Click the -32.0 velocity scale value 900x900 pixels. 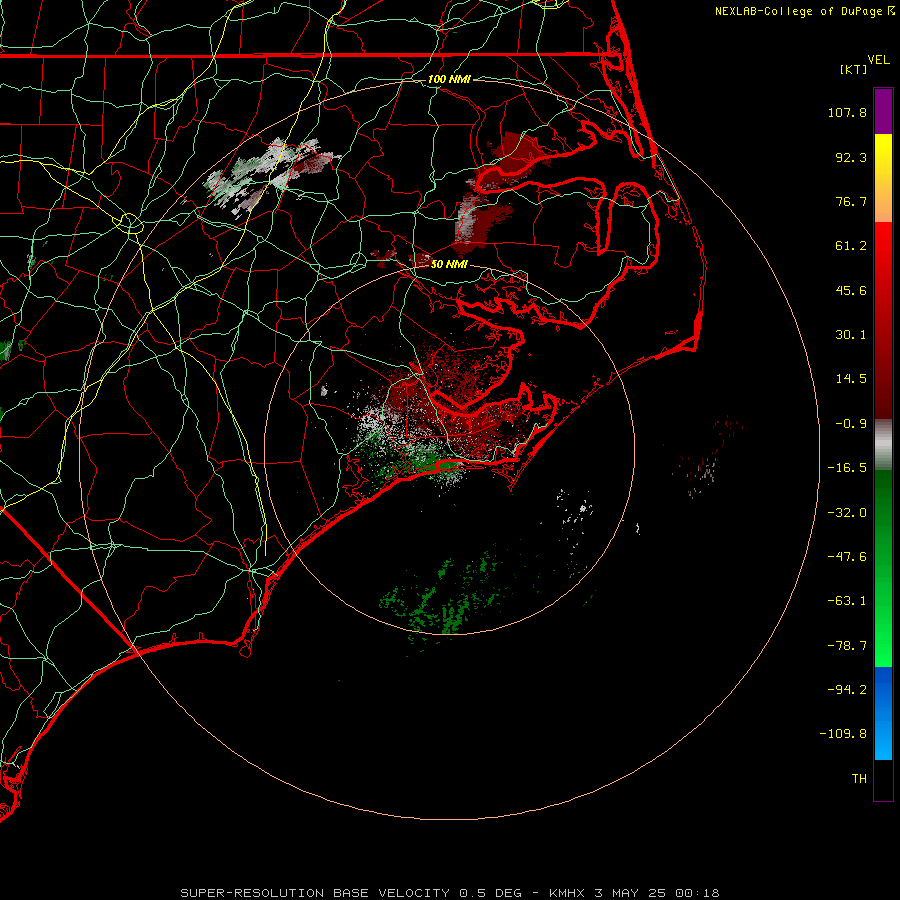847,513
